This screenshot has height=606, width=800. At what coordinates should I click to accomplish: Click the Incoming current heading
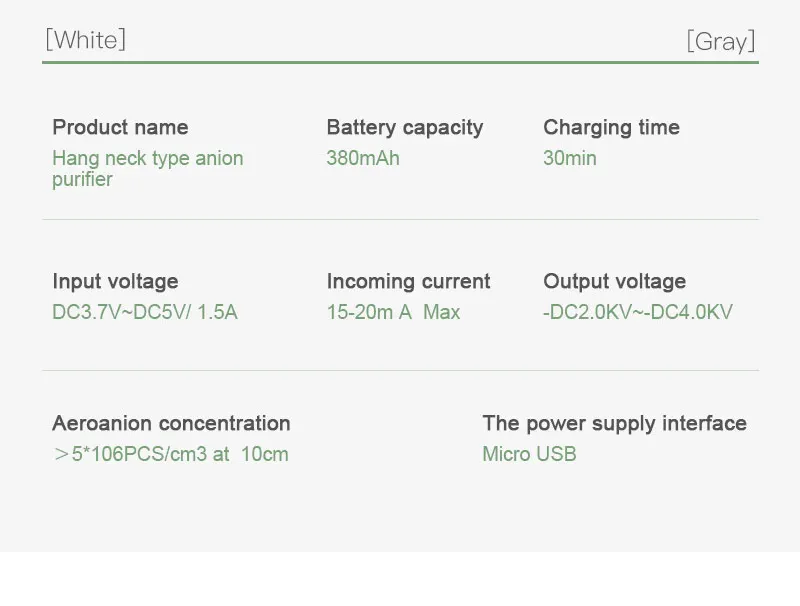[x=408, y=281]
